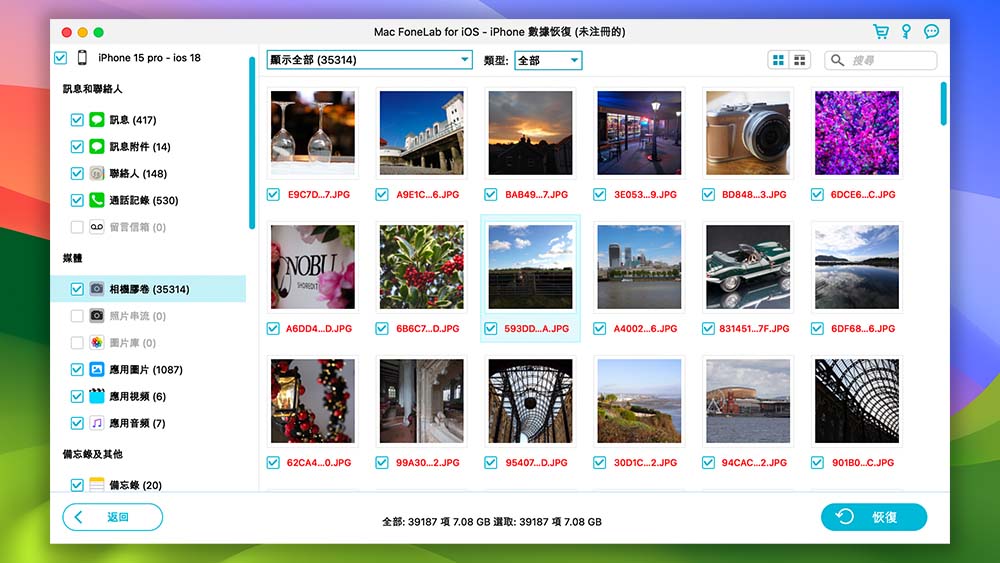Click the Camera Roll camera icon
The height and width of the screenshot is (563, 1000).
coord(97,289)
